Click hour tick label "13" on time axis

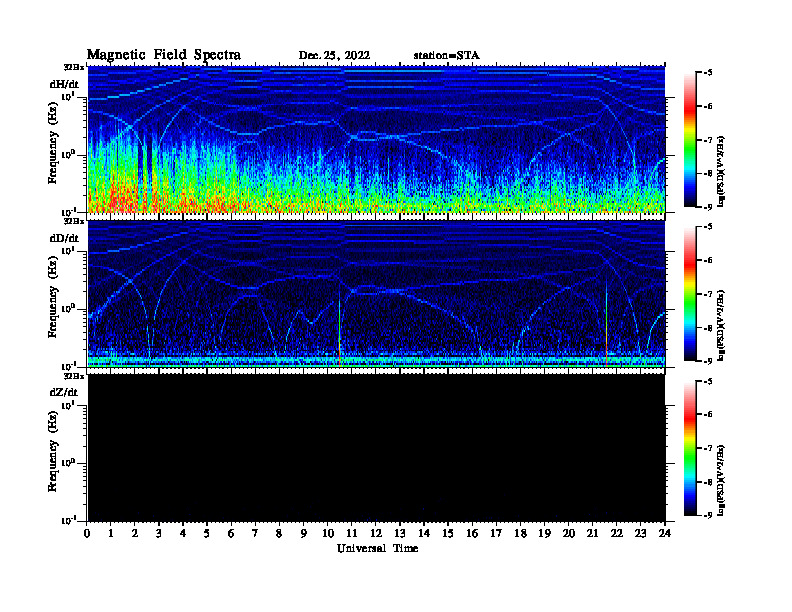tap(400, 534)
